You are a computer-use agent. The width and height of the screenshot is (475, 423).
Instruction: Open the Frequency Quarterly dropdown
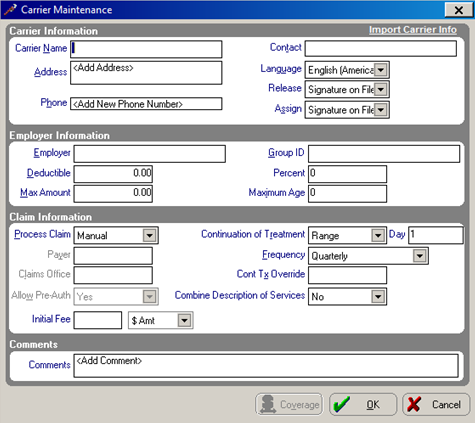click(x=420, y=256)
